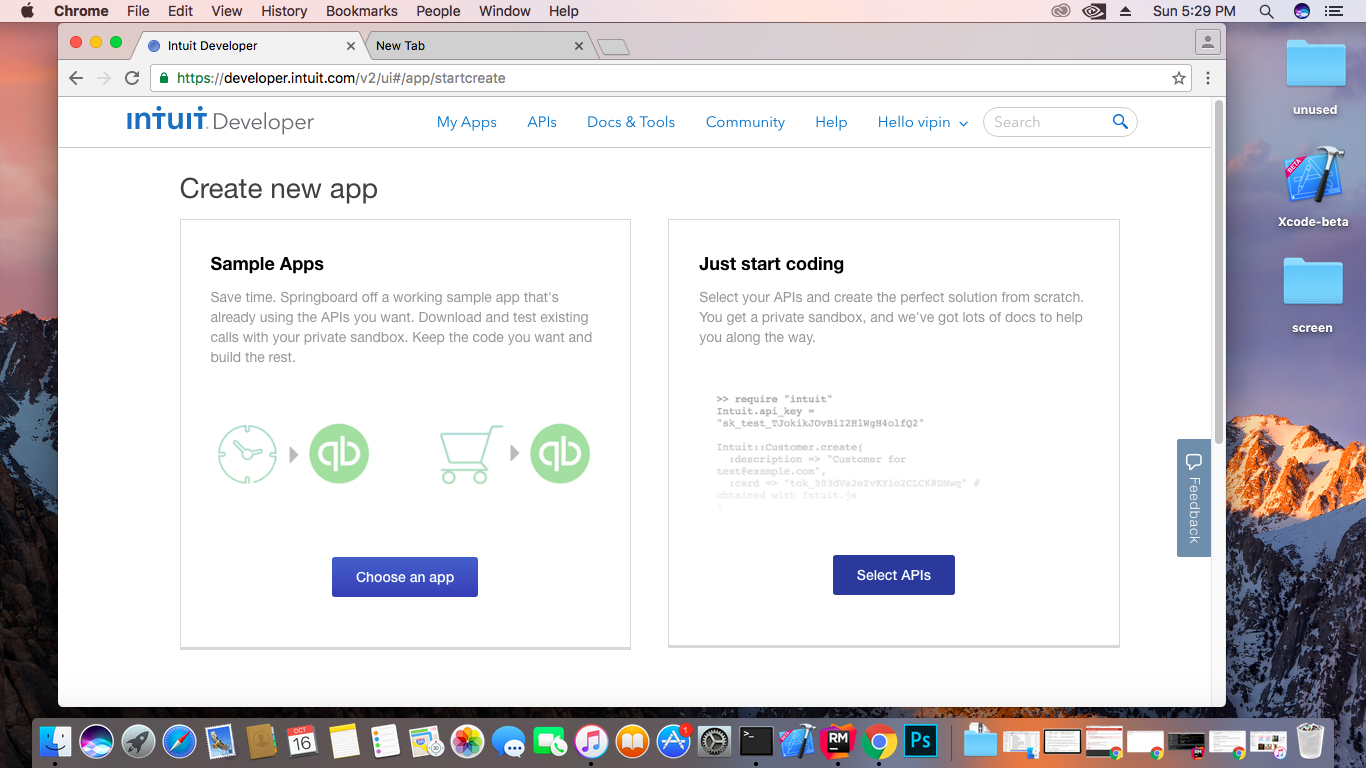This screenshot has width=1366, height=768.
Task: Open the Window menu
Action: click(505, 11)
